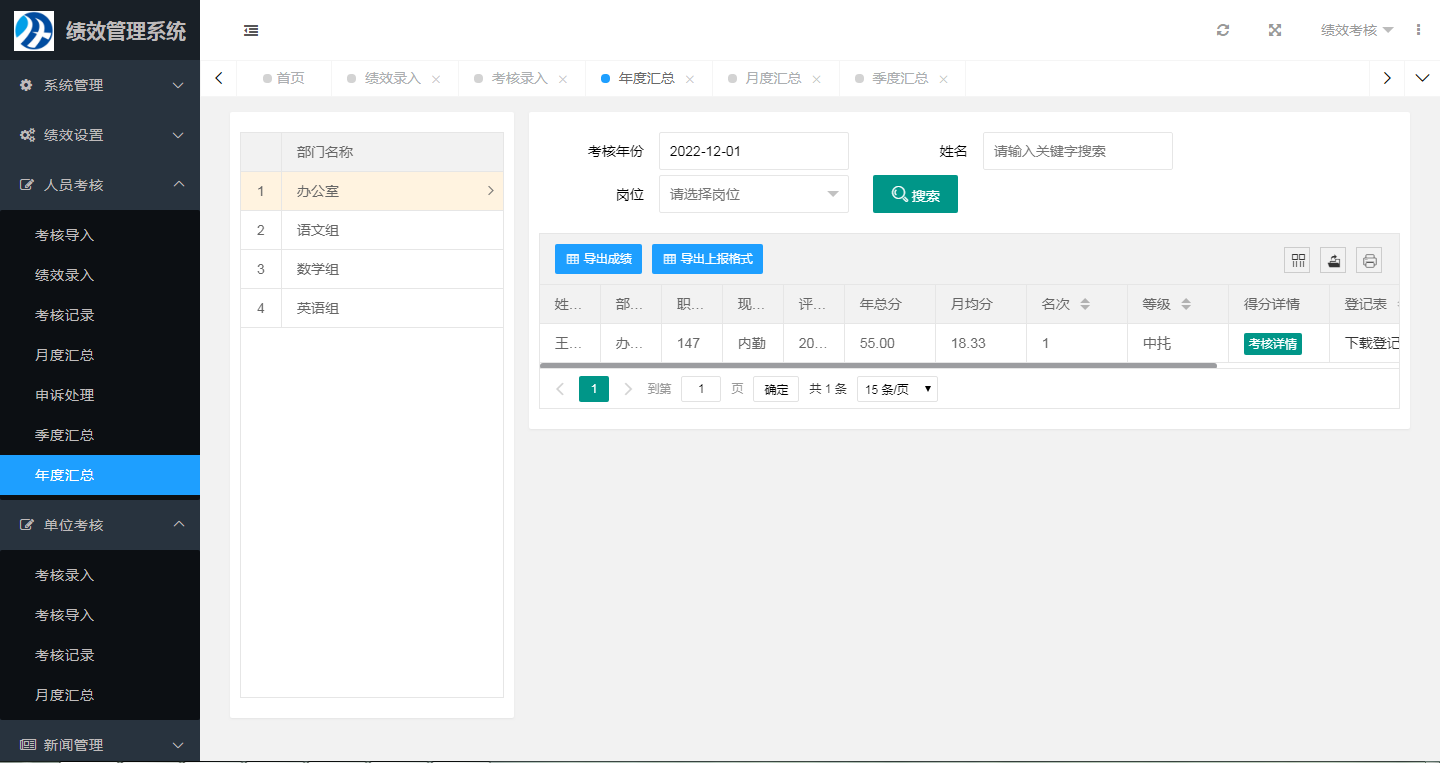Print the table using the printer icon
The image size is (1440, 763).
click(1369, 260)
